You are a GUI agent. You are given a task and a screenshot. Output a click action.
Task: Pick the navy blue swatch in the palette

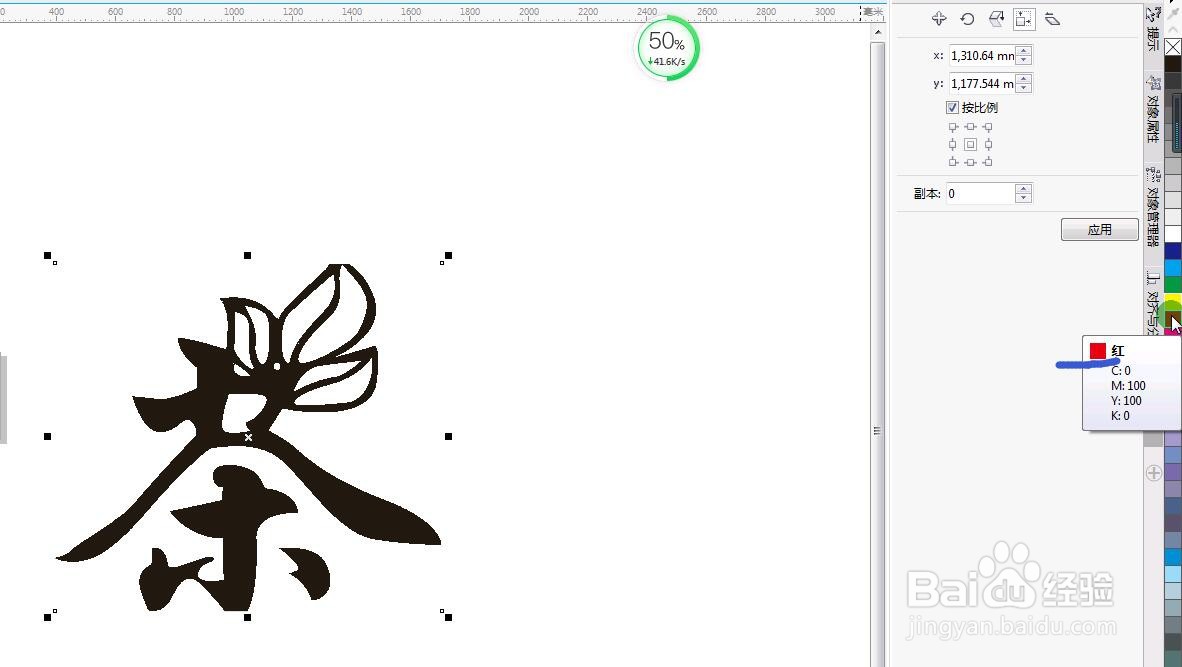(1173, 251)
